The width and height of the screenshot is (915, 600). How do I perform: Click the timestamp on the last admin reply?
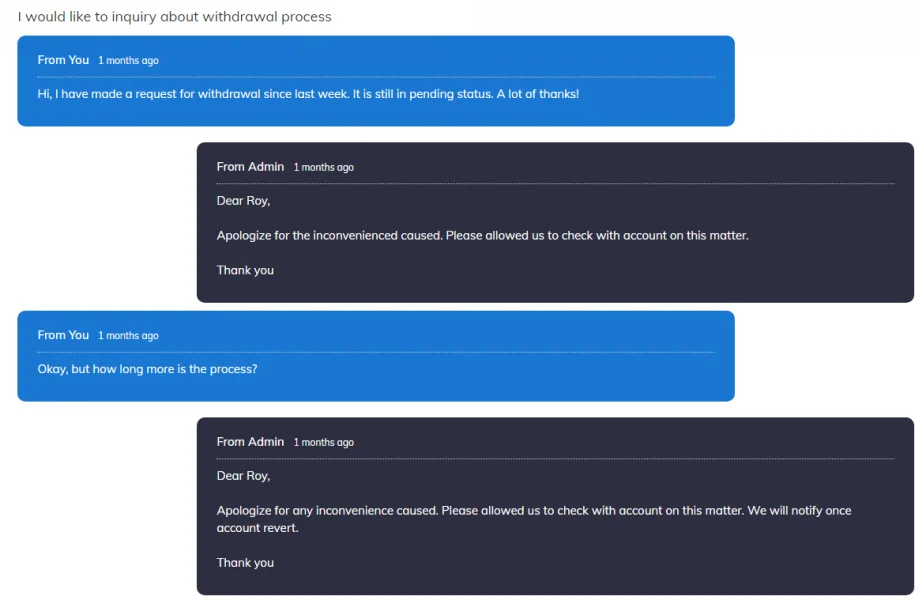[323, 442]
